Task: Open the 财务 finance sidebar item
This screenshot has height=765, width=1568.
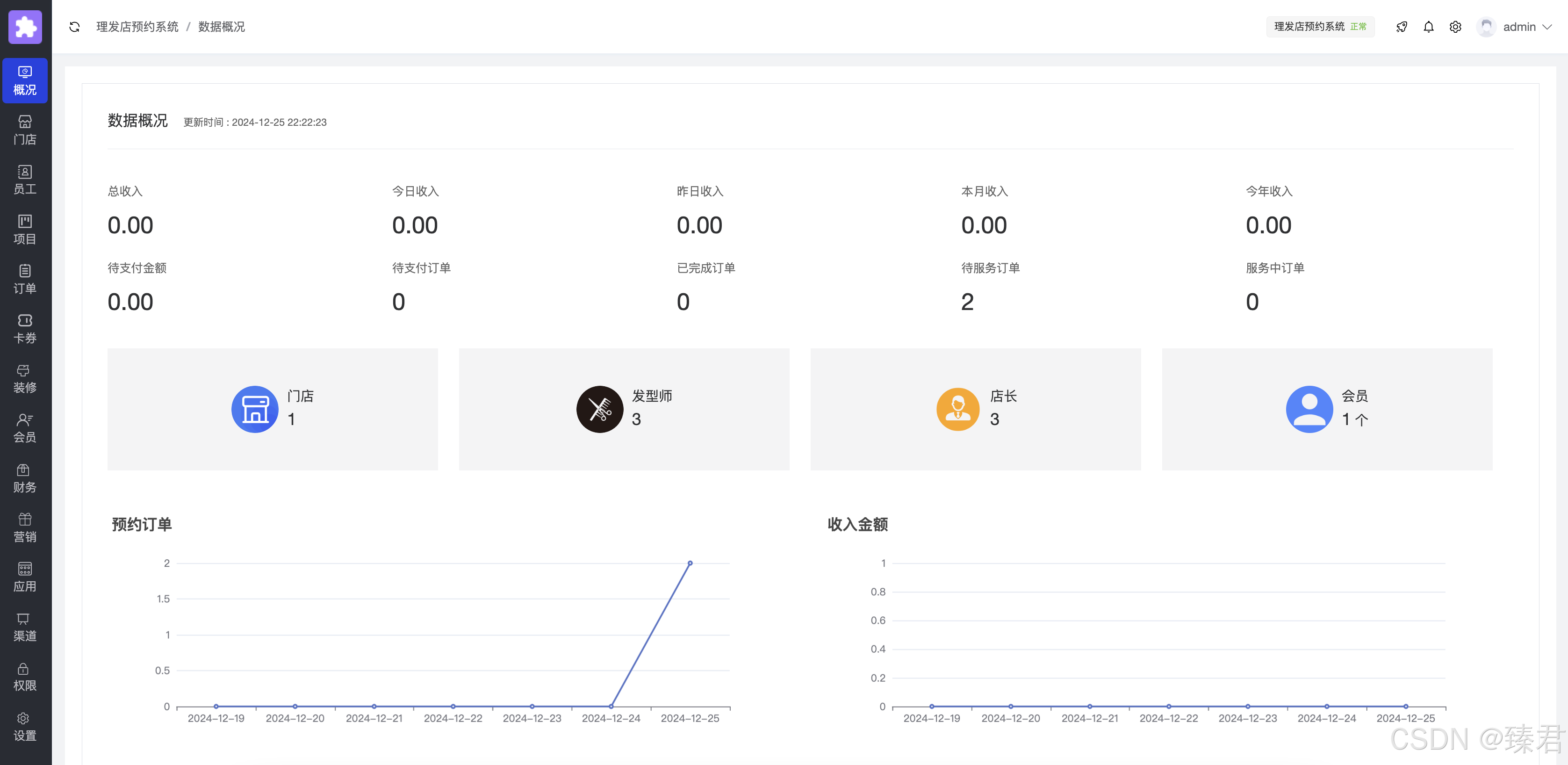Action: coord(25,478)
